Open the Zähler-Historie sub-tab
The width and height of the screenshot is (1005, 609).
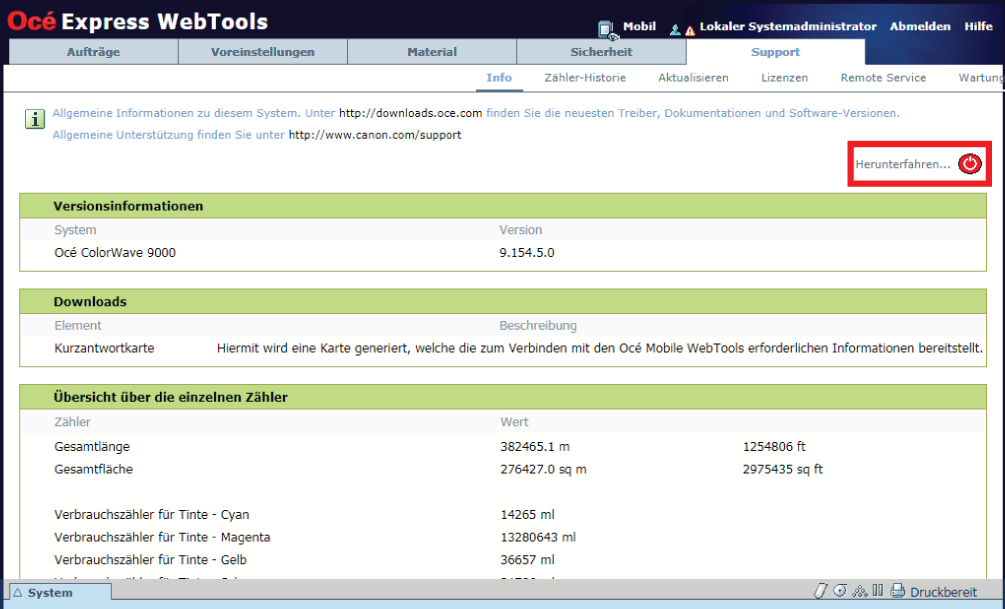click(585, 78)
